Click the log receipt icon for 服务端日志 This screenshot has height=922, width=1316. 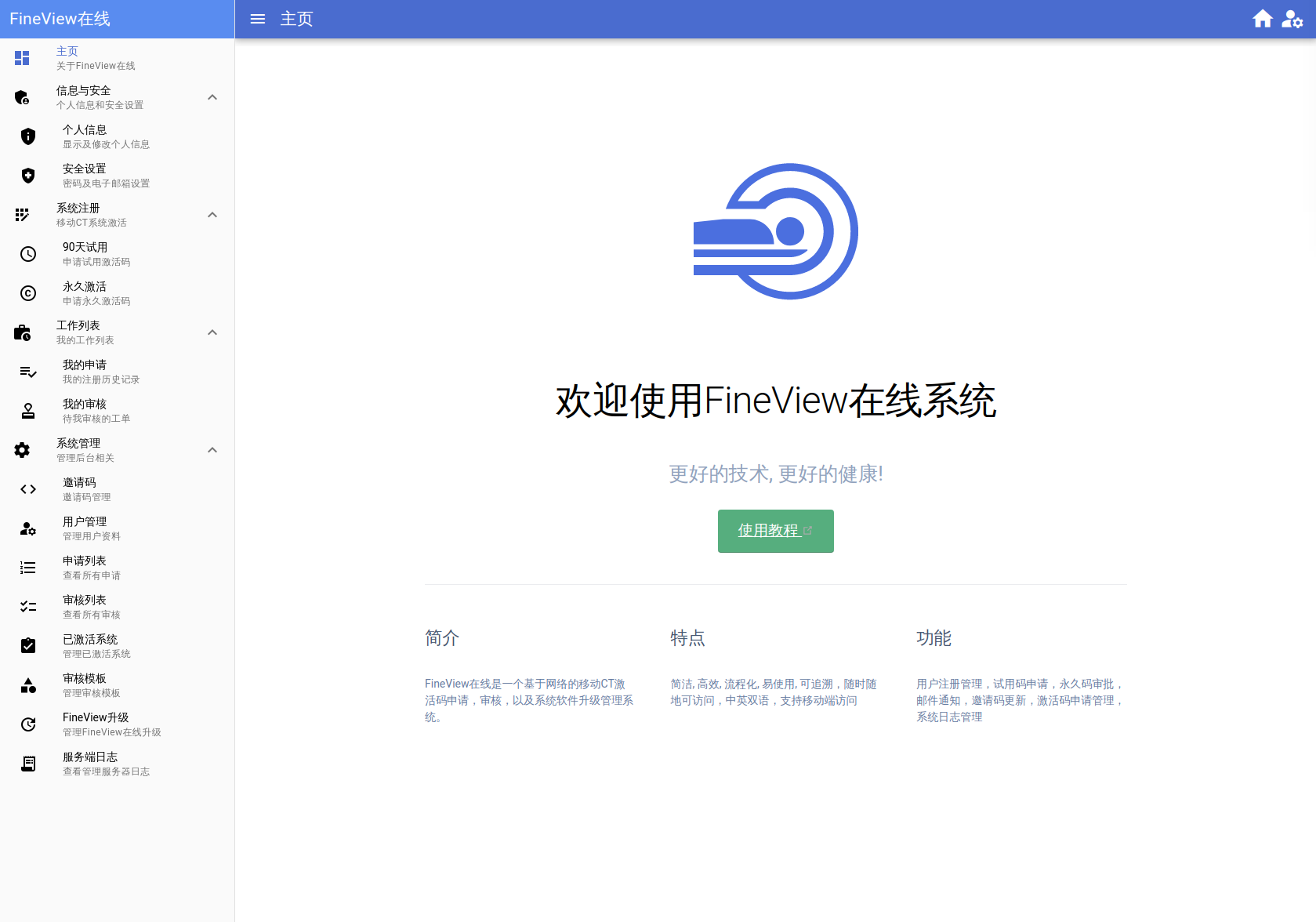click(x=28, y=764)
